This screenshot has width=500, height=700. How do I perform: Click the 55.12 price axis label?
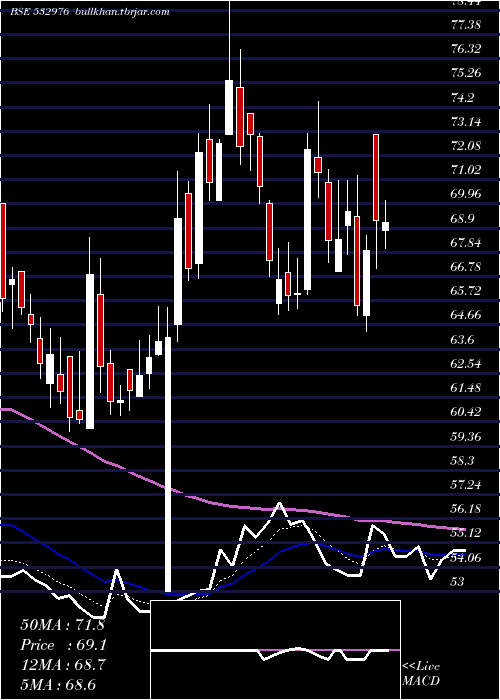(466, 532)
